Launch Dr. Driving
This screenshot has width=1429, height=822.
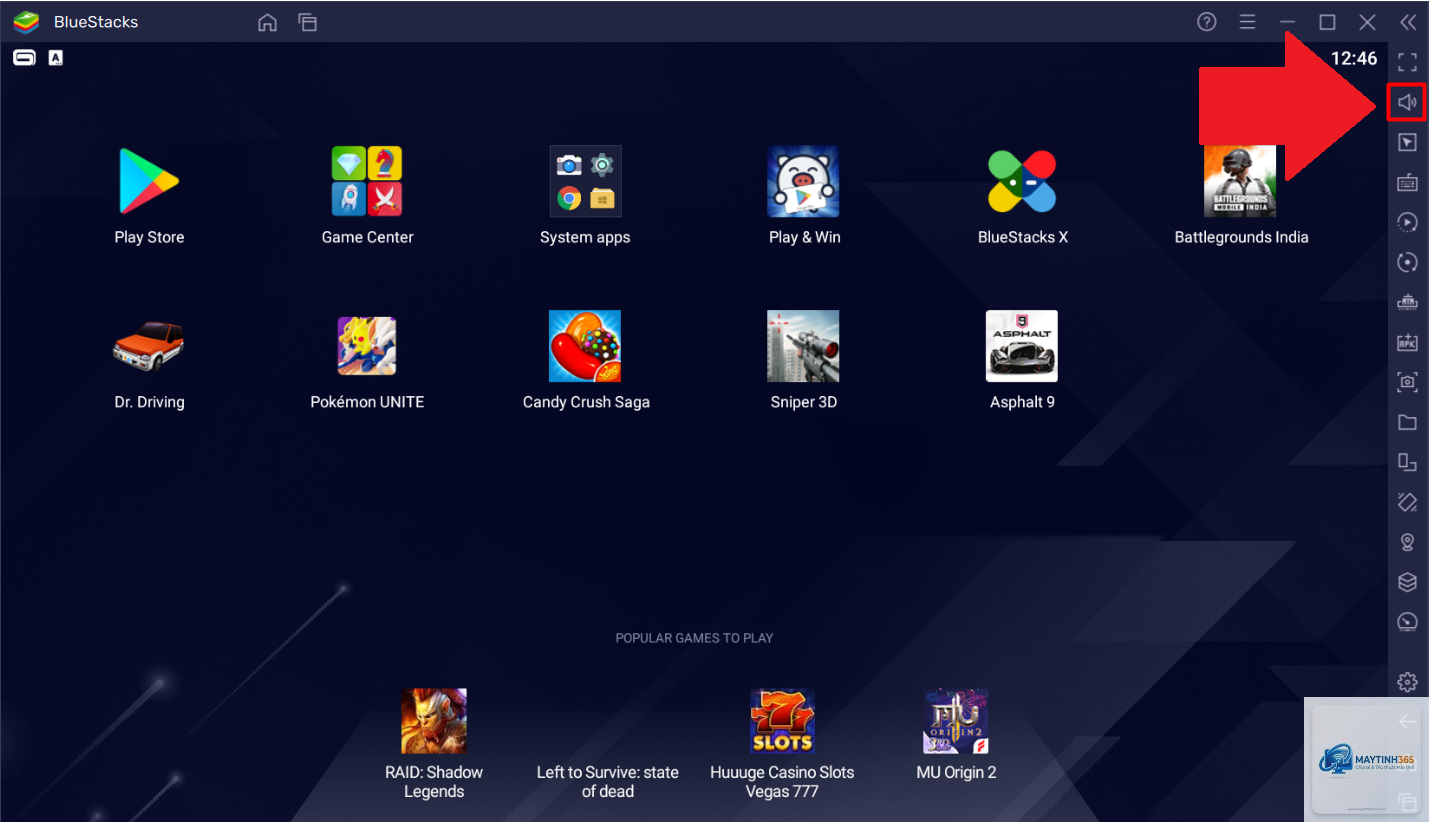[149, 346]
